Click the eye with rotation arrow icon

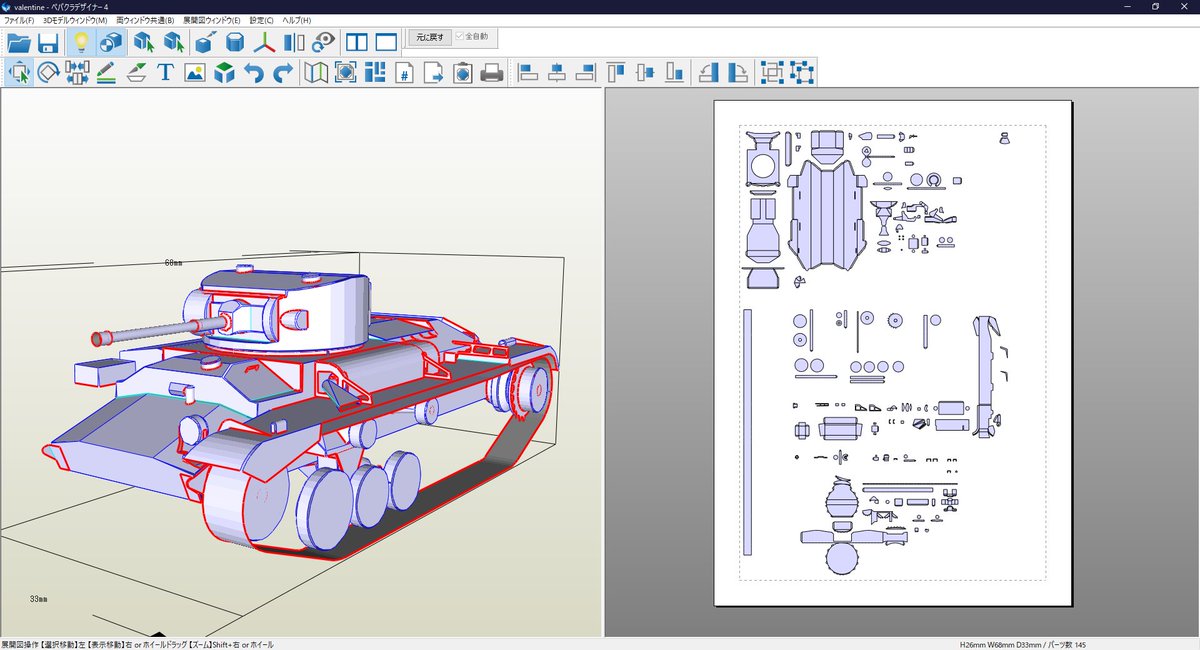[323, 43]
